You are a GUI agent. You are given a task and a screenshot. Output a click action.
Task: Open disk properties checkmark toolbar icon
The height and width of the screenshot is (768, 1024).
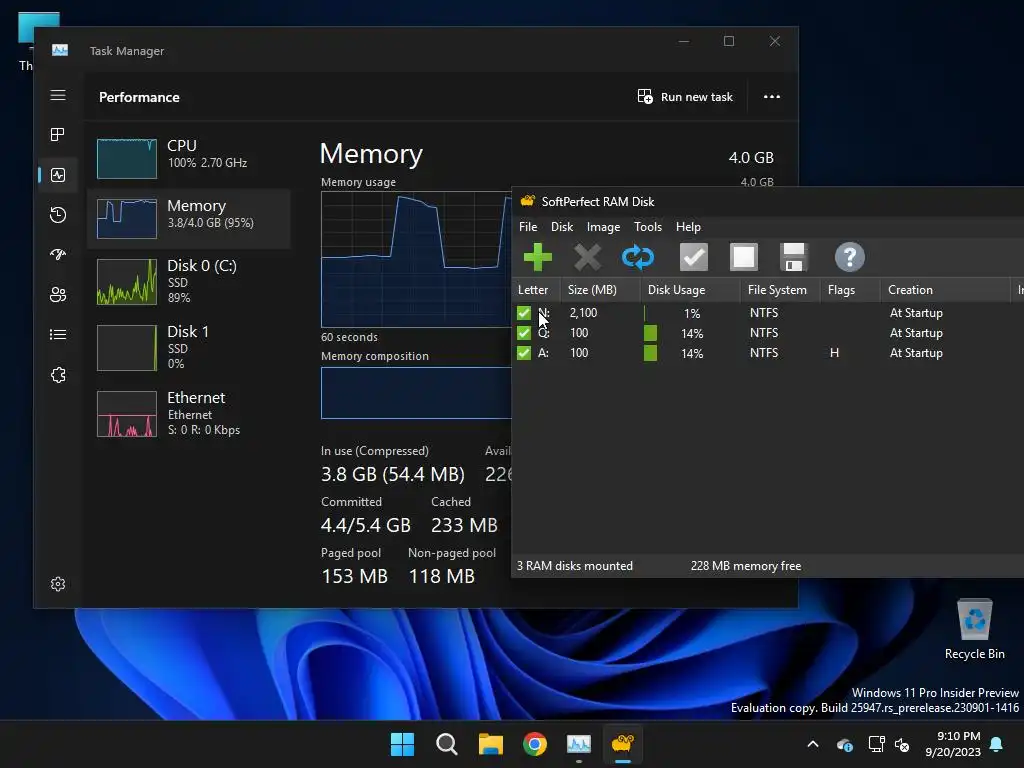(694, 257)
